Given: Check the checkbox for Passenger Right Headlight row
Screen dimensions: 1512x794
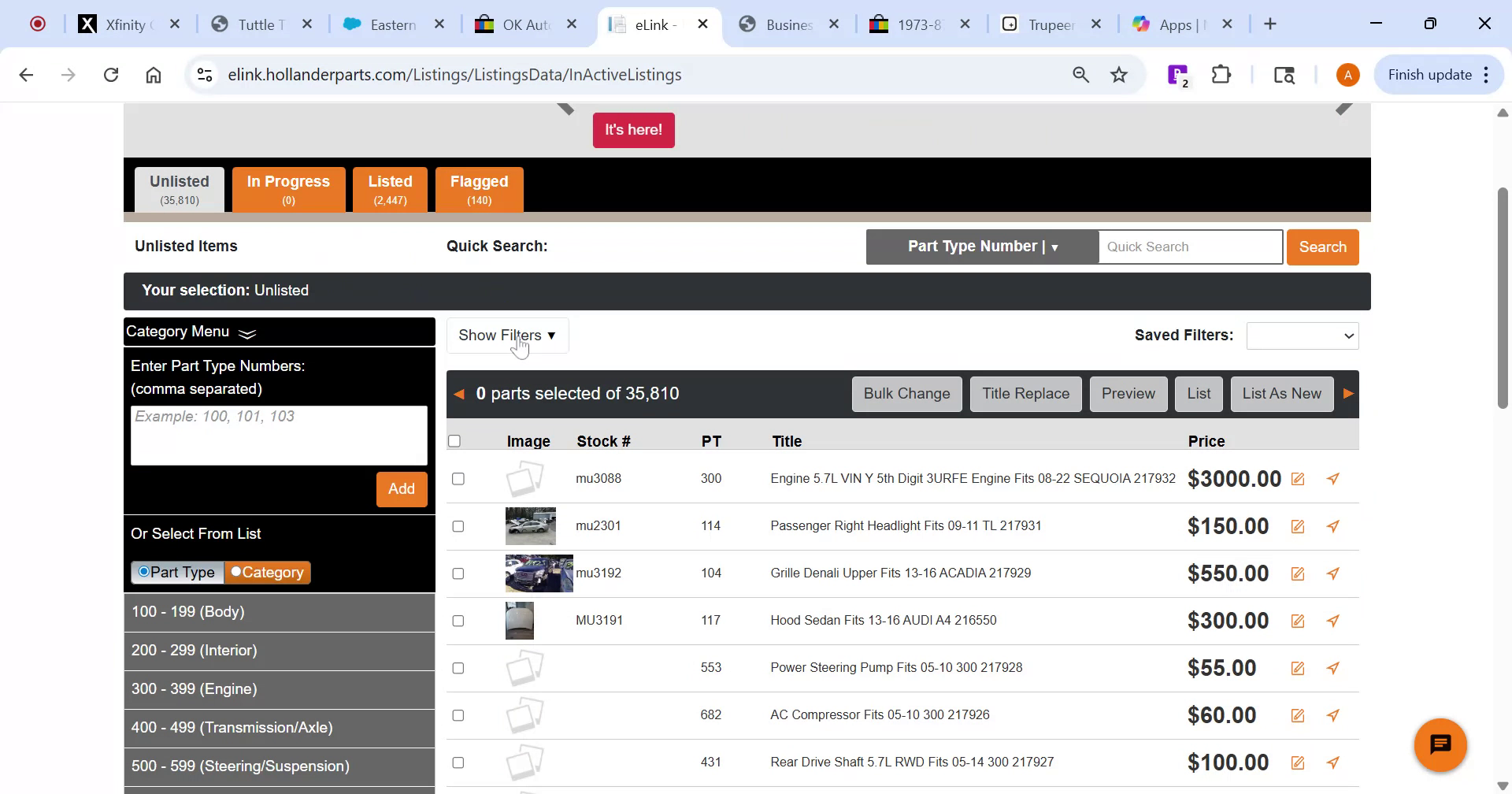Looking at the screenshot, I should coord(458,525).
